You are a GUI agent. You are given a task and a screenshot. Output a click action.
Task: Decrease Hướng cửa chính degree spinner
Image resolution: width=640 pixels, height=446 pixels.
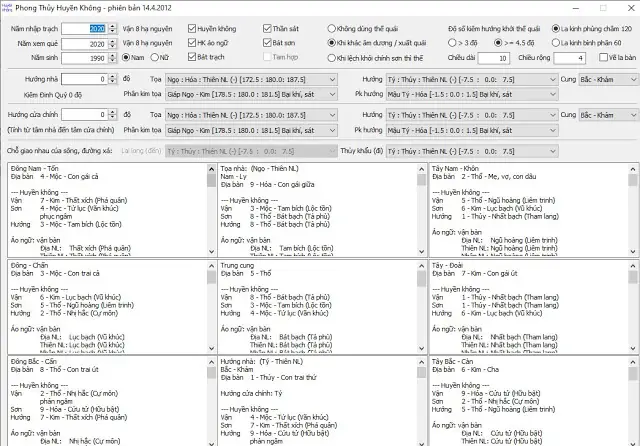pos(113,118)
